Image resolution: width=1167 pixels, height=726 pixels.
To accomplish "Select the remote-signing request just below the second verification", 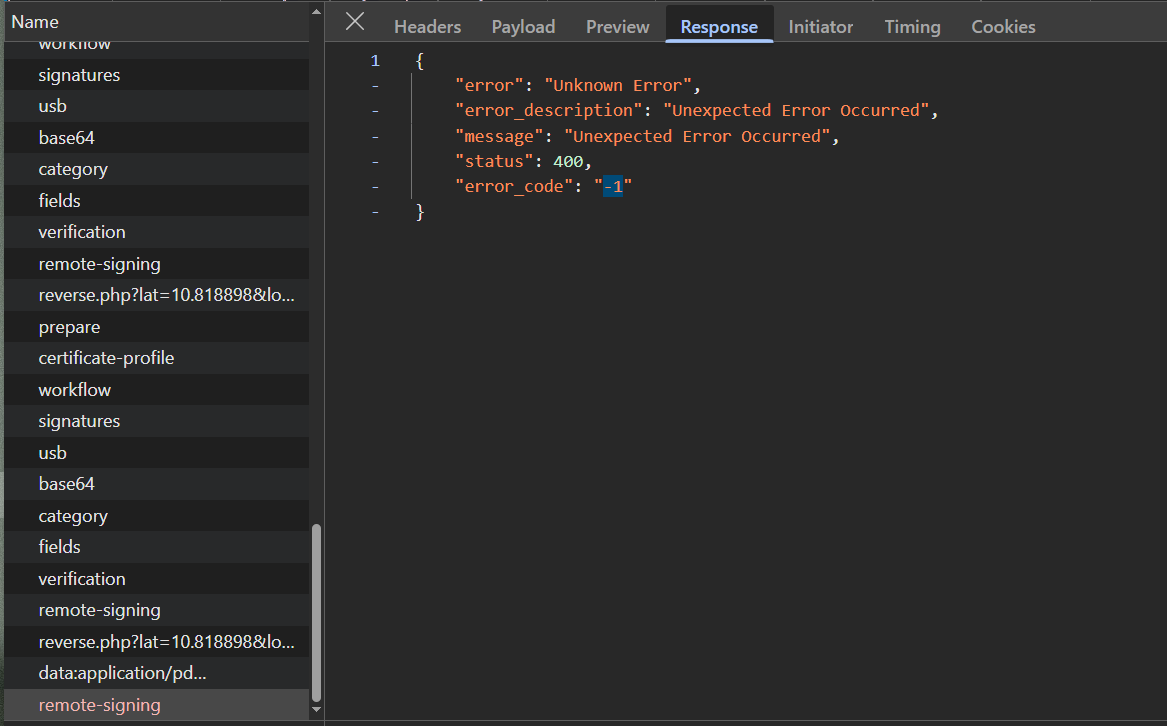I will click(x=156, y=610).
